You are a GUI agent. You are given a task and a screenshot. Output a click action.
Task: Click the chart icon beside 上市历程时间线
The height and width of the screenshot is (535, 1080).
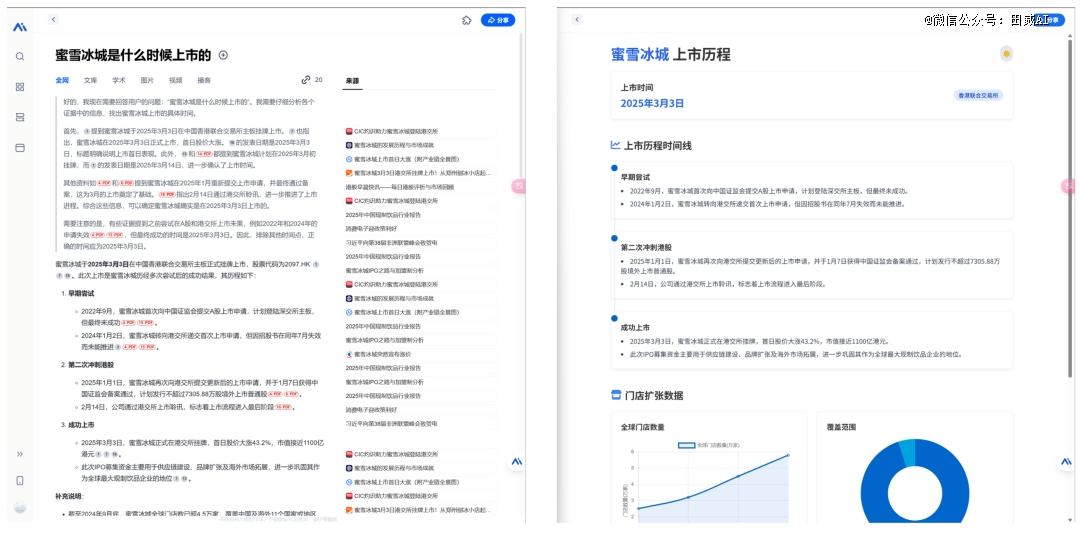click(616, 145)
